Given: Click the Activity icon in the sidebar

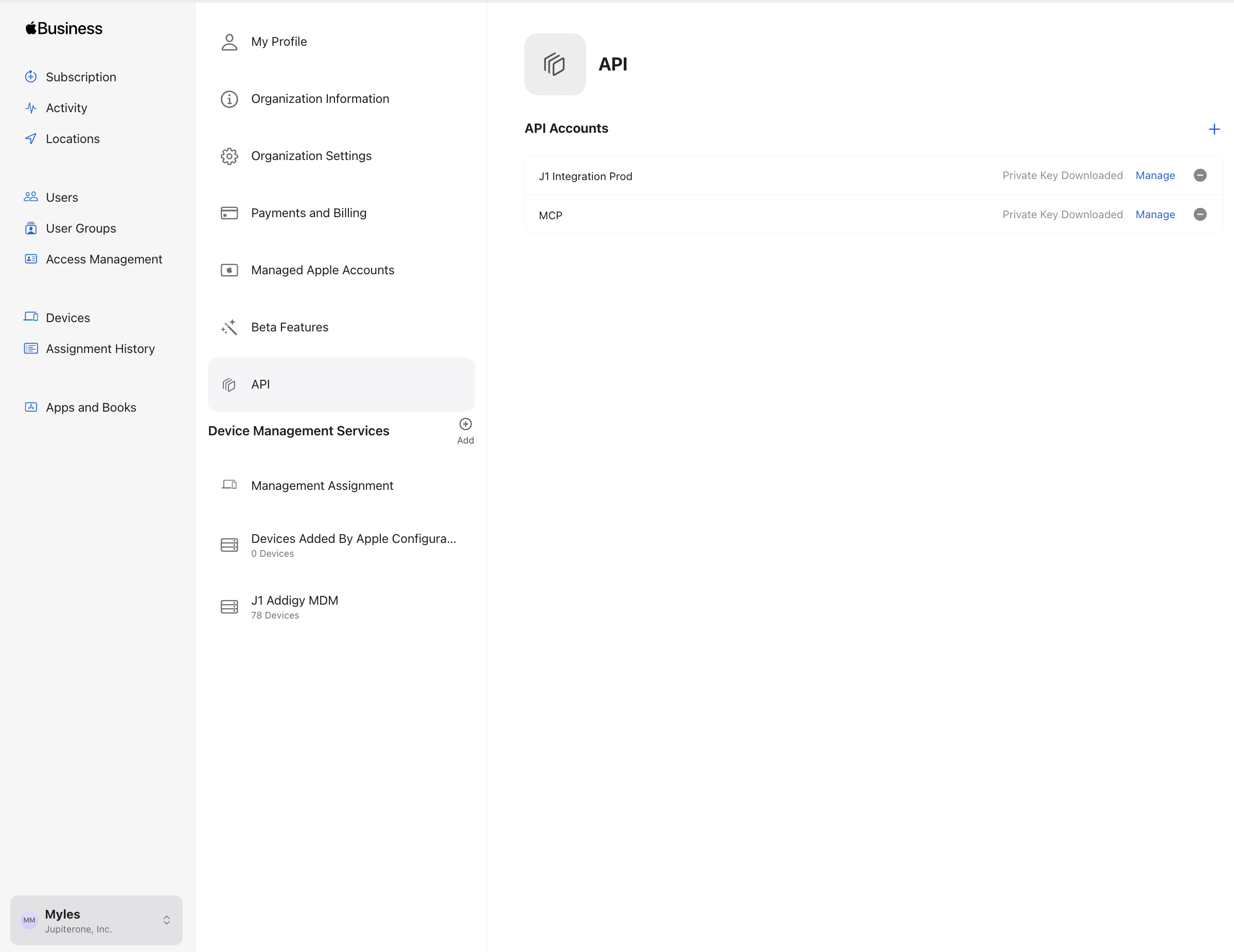Looking at the screenshot, I should (31, 108).
